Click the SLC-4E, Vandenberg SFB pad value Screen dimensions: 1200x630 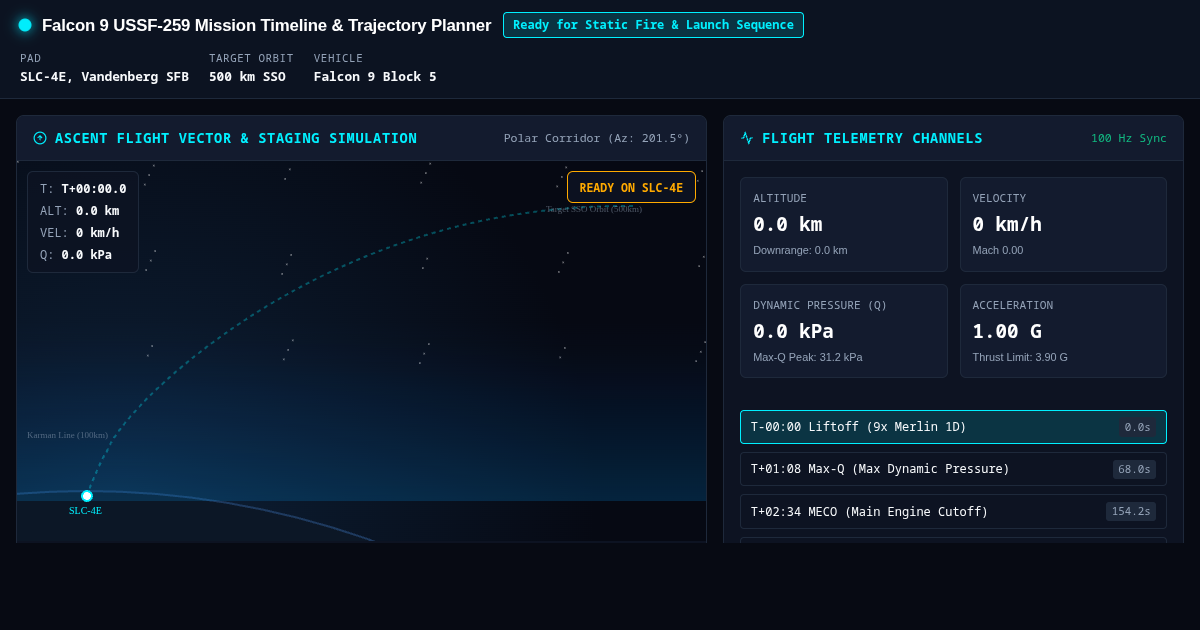point(104,76)
